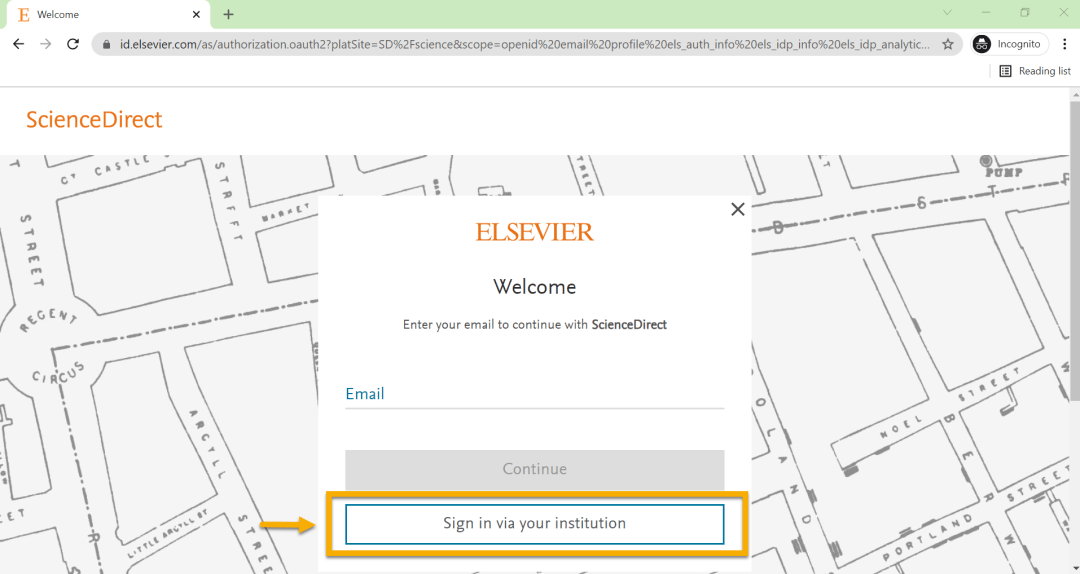Open the Incognito profile indicator

pyautogui.click(x=1007, y=44)
